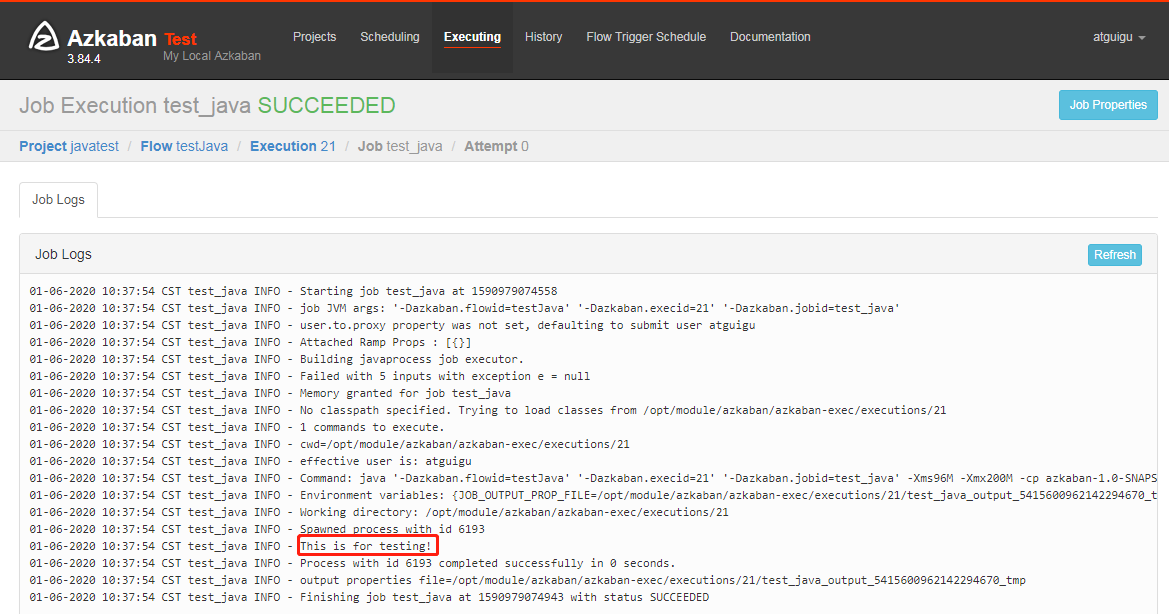Click log line 'Failed with 5 inputs with exception'

pos(309,377)
